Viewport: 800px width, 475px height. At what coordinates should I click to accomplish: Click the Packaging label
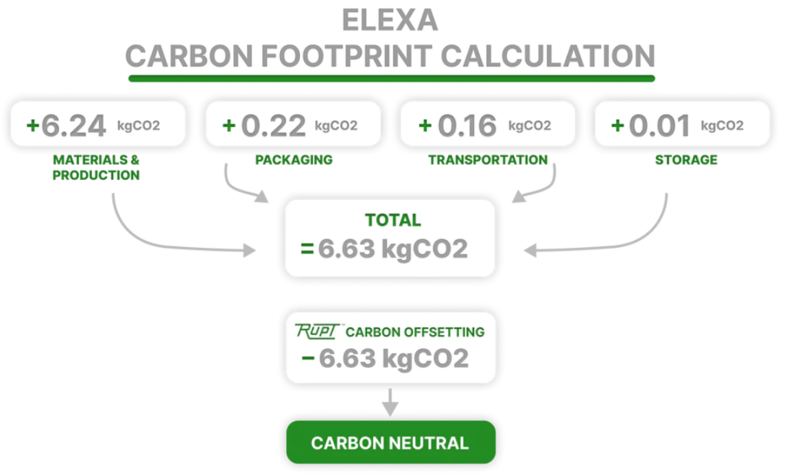click(292, 160)
